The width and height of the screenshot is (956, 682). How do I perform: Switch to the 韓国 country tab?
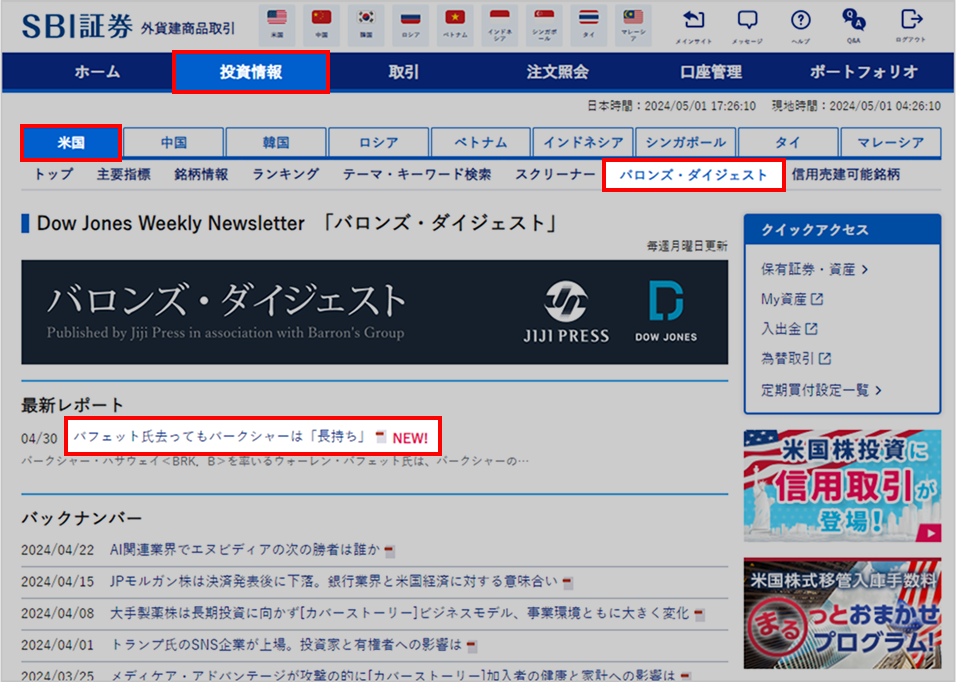pos(276,143)
